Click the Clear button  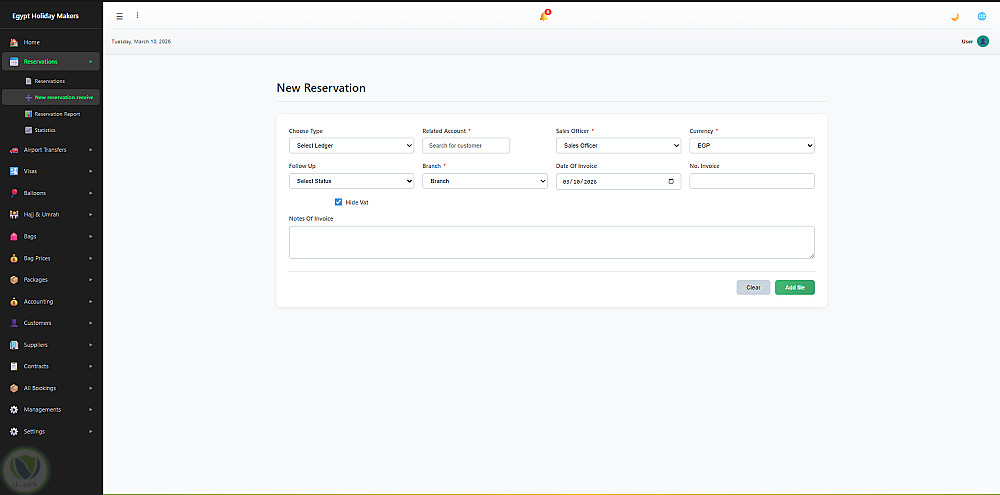753,288
